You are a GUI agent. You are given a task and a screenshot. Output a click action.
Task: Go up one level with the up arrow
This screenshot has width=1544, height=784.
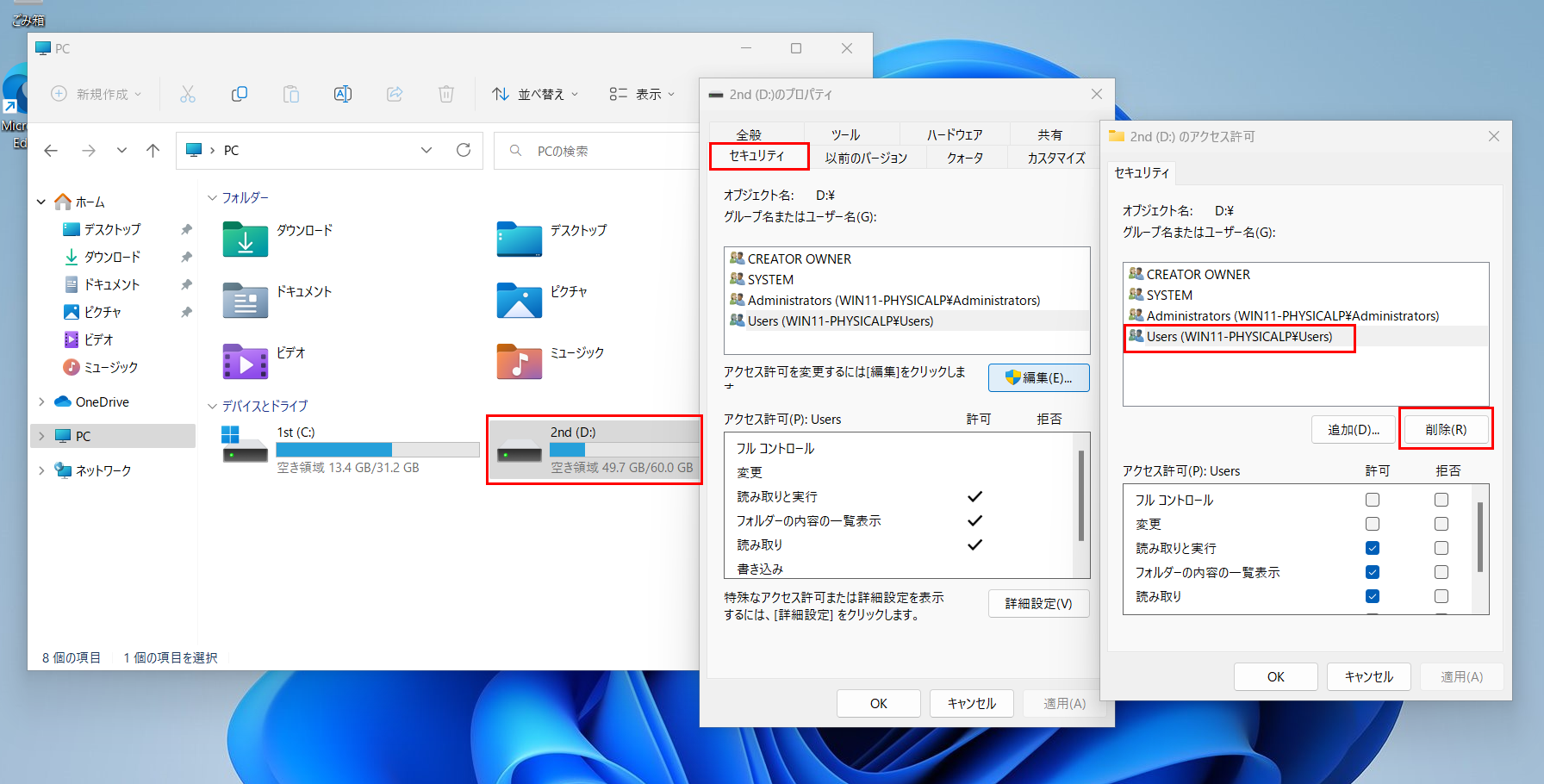coord(153,151)
